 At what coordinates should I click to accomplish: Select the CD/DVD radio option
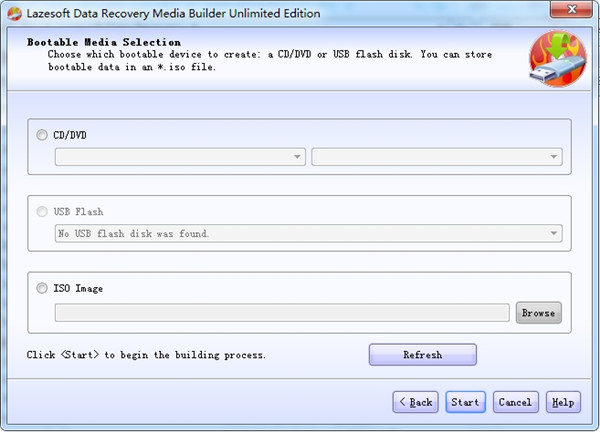(41, 135)
